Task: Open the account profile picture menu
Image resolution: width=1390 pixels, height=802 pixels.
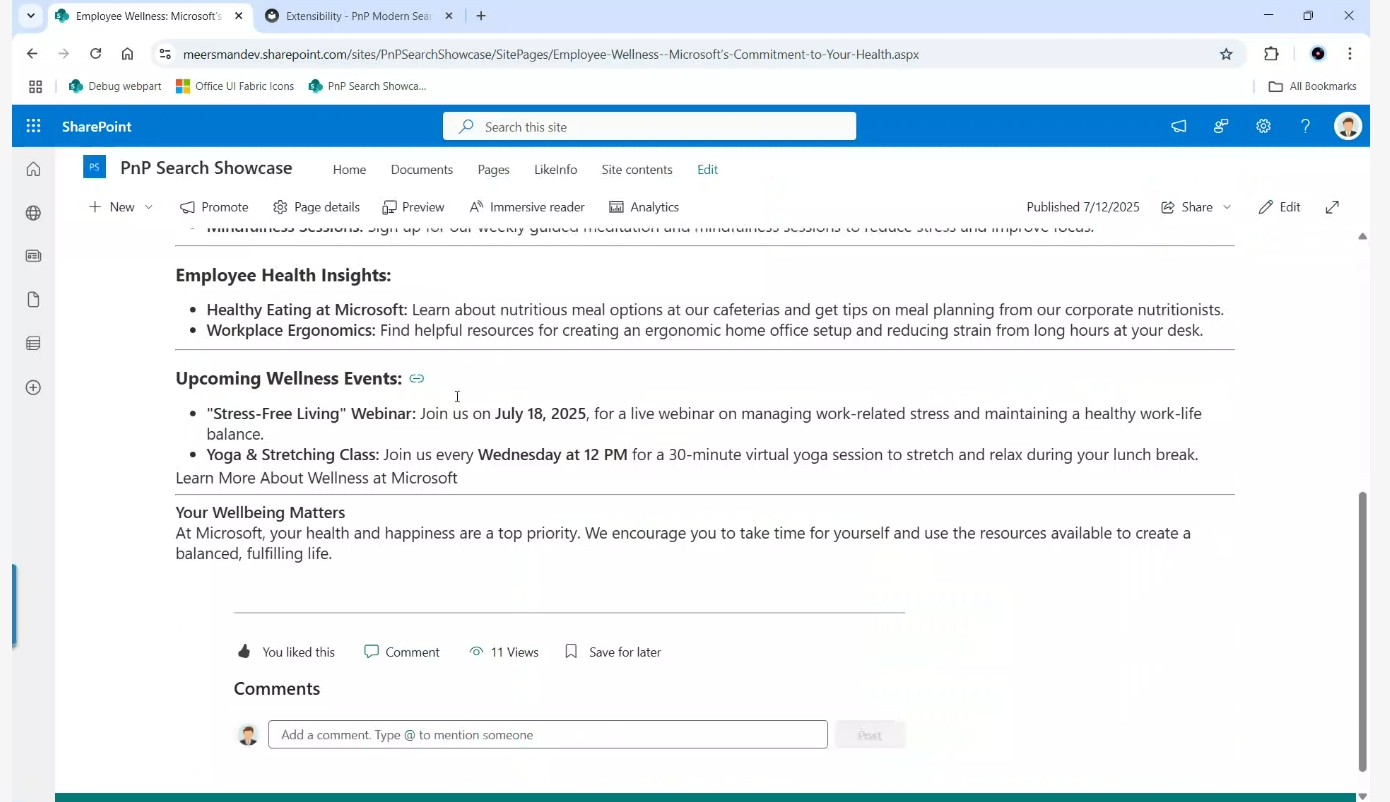Action: 1348,126
